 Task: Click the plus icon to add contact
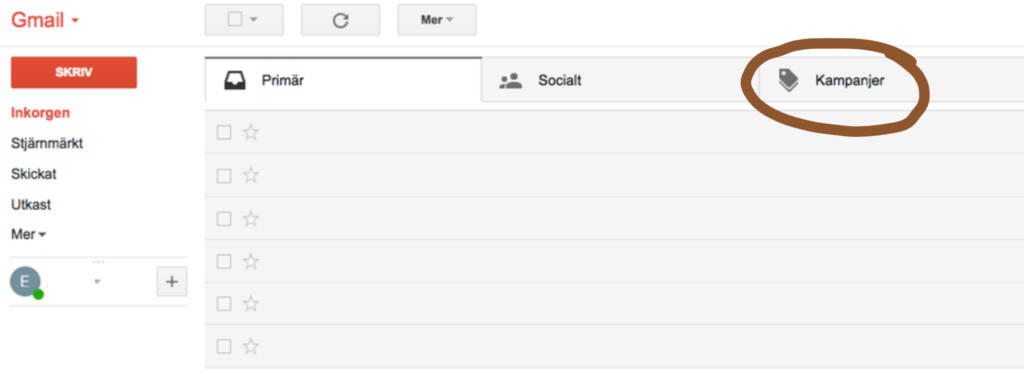[x=172, y=281]
